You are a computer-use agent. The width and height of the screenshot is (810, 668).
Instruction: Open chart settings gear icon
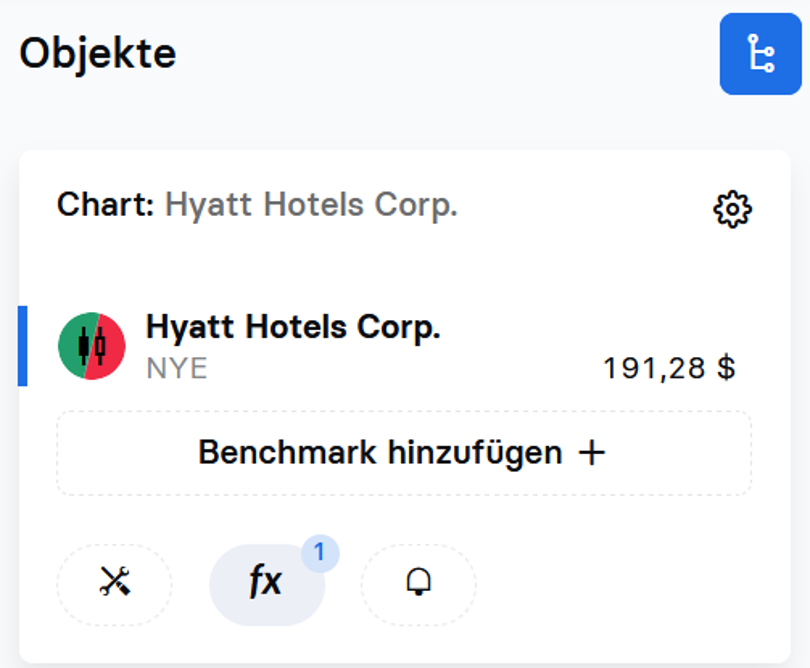733,209
